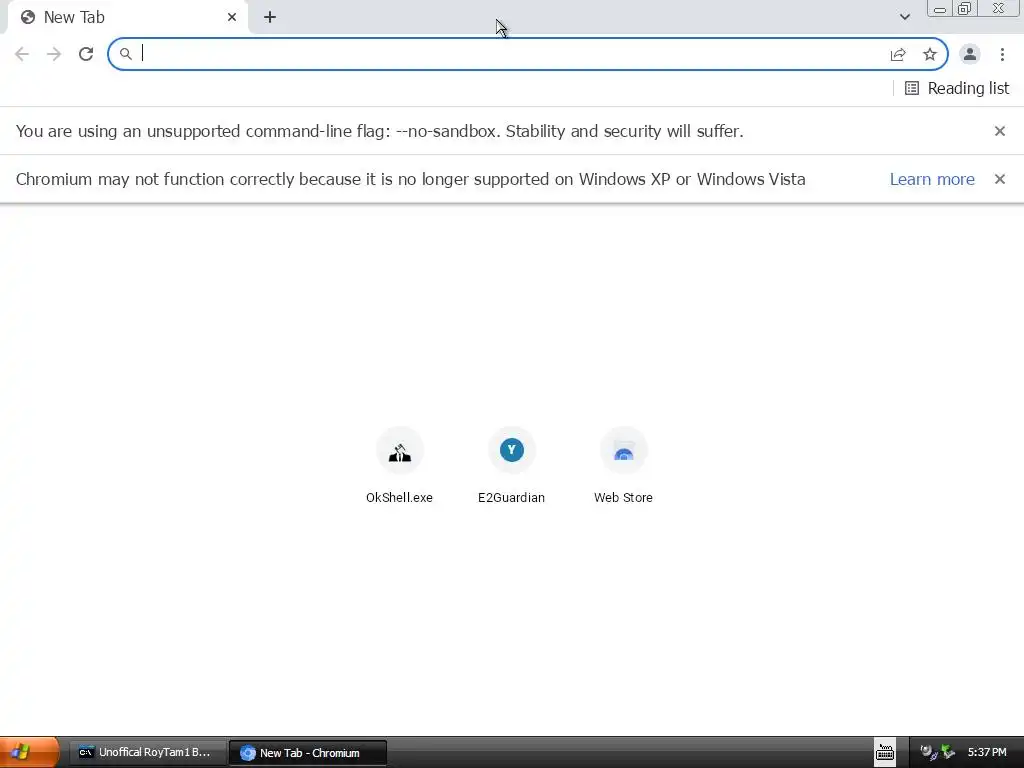Viewport: 1024px width, 768px height.
Task: Click the tab's globe favicon
Action: [28, 18]
